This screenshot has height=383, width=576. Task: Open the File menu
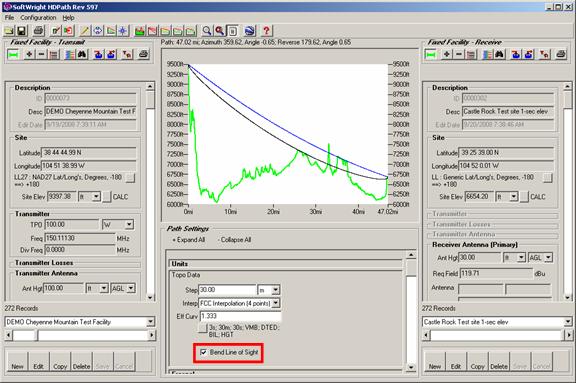(x=9, y=17)
